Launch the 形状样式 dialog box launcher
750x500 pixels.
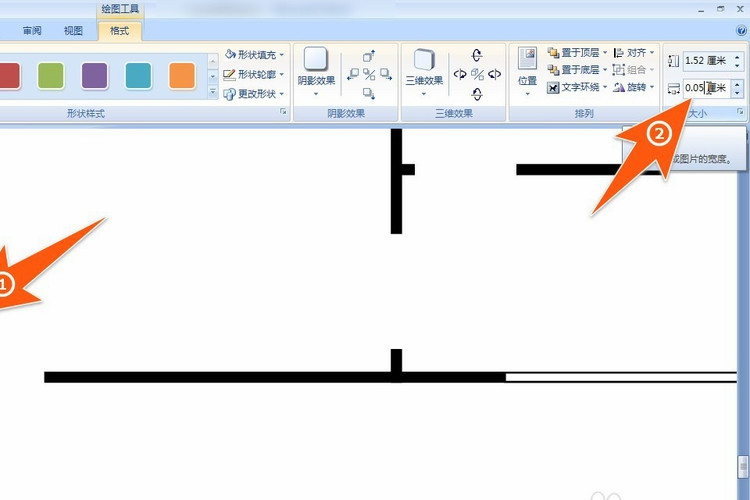(x=283, y=111)
